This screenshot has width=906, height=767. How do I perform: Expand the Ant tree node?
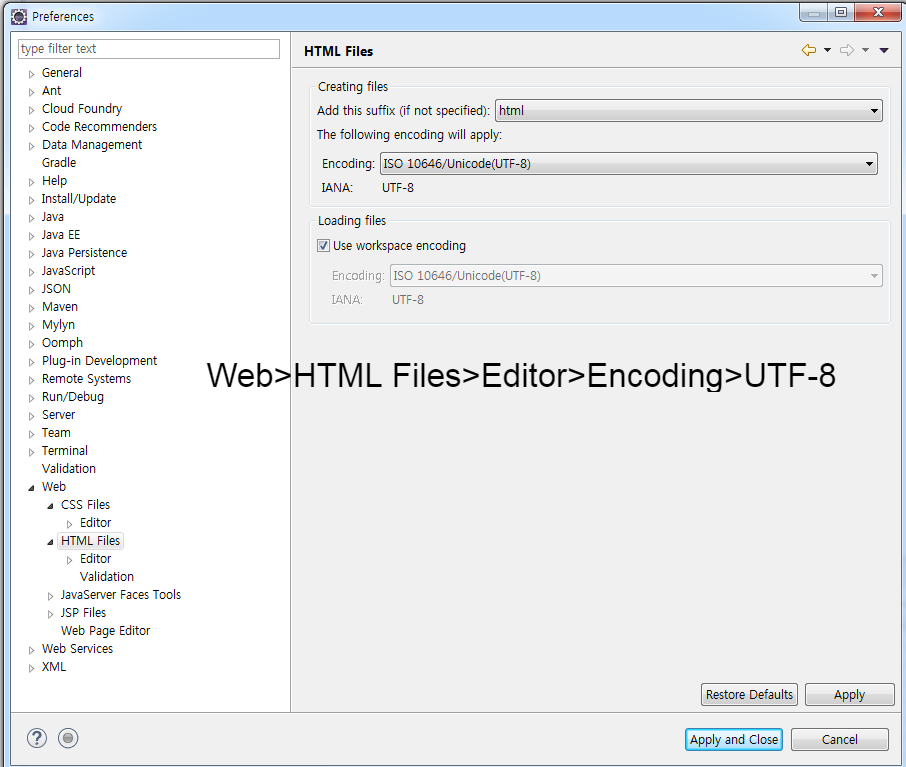[x=31, y=92]
